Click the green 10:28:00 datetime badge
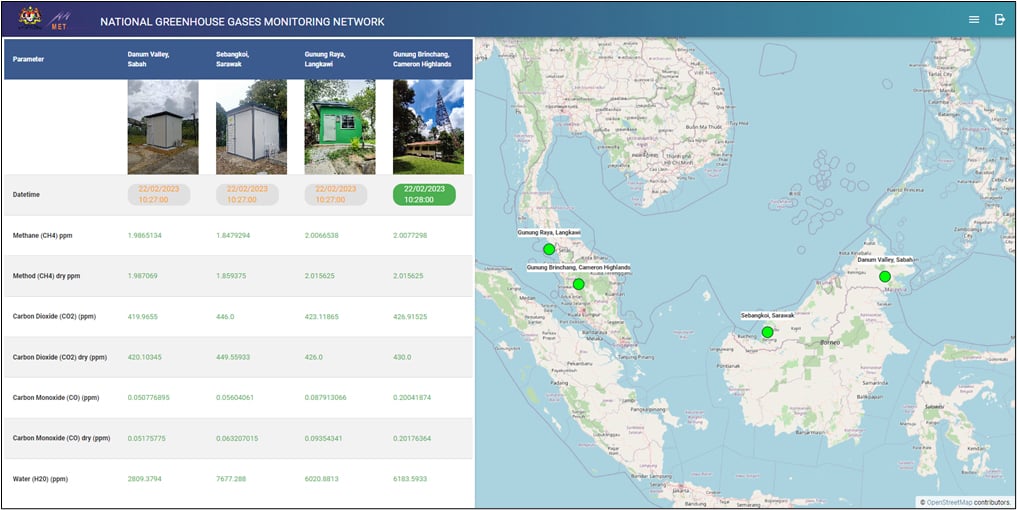Image resolution: width=1017 pixels, height=510 pixels. (x=424, y=194)
